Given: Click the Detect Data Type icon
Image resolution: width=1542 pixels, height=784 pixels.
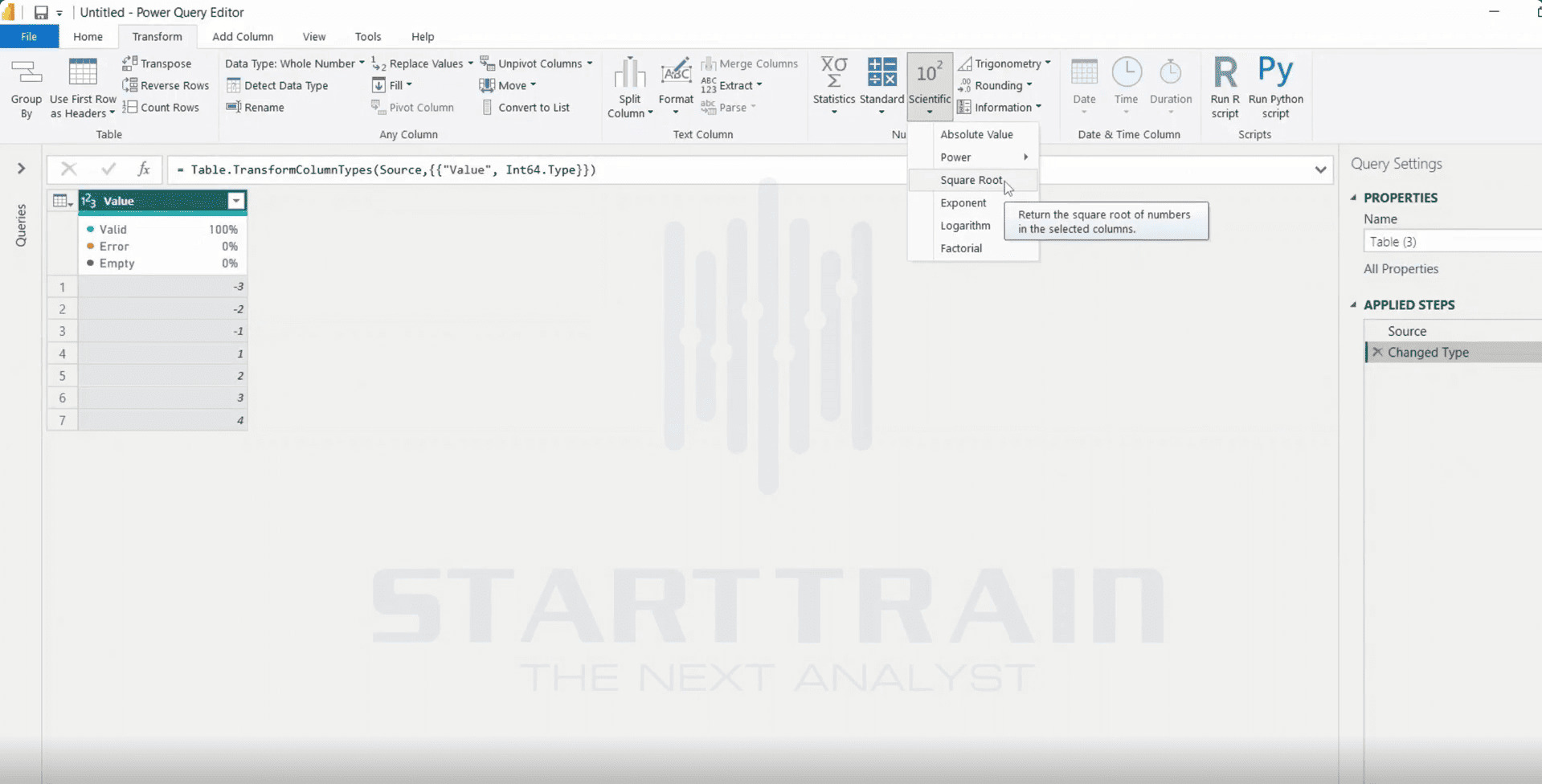Looking at the screenshot, I should click(234, 85).
